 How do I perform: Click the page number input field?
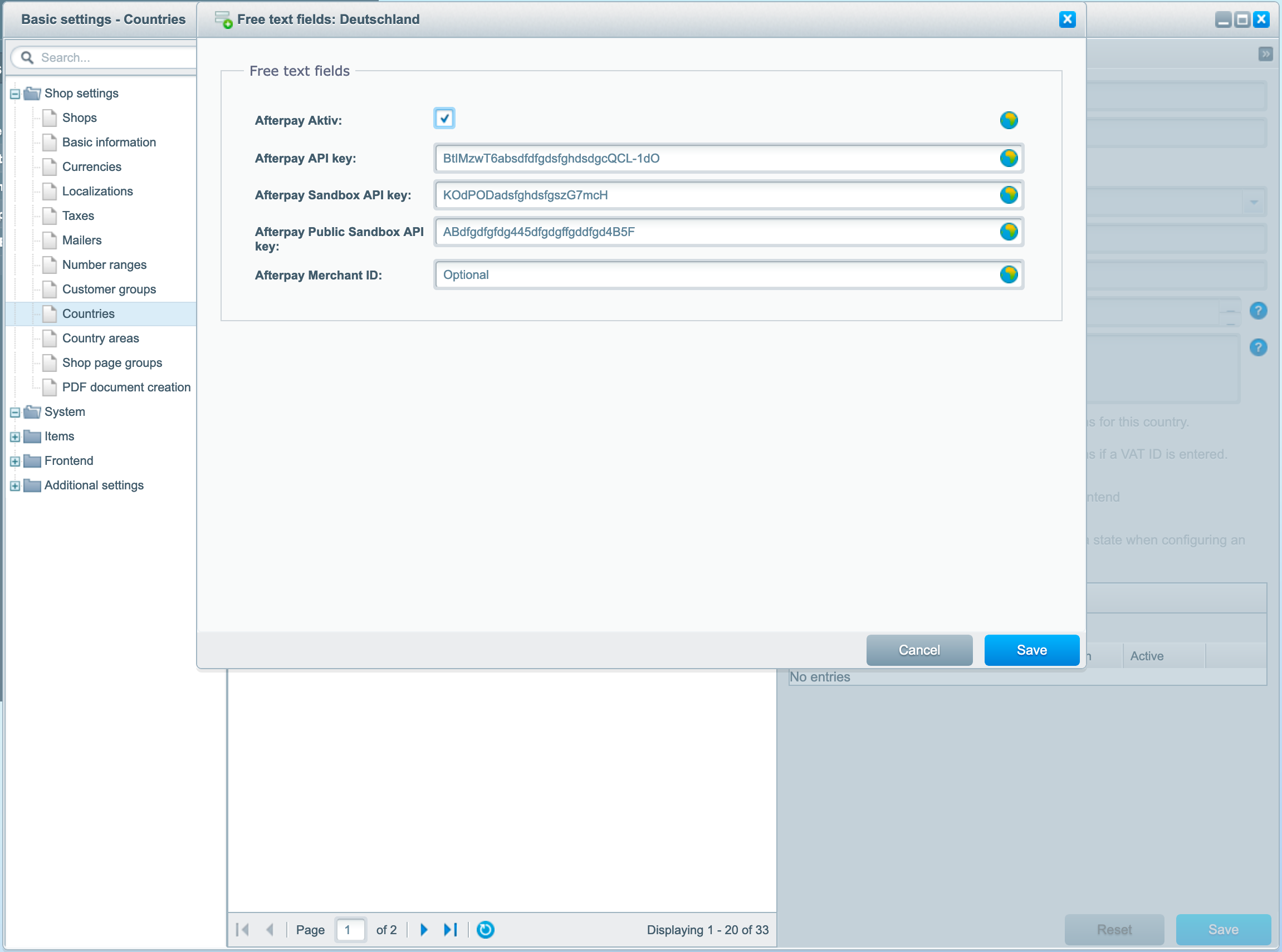350,930
